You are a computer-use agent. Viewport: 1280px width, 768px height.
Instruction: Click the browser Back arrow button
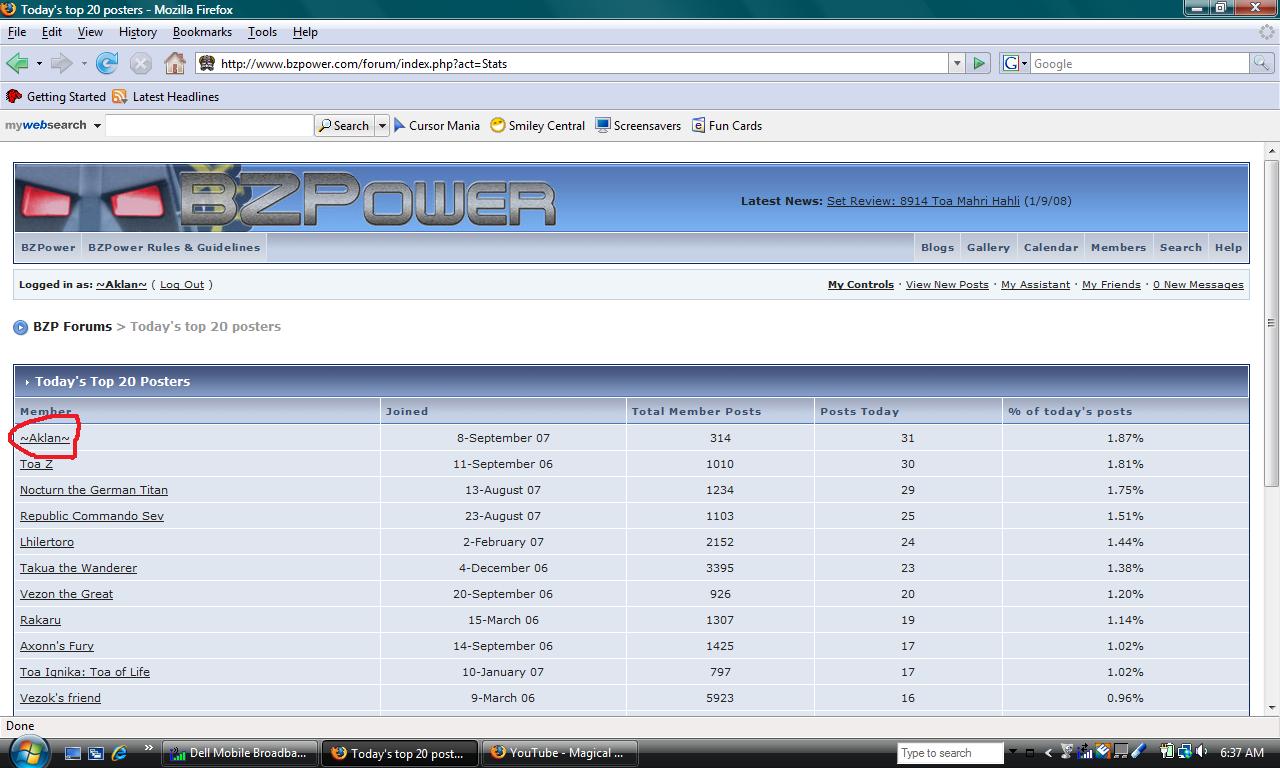[x=17, y=63]
